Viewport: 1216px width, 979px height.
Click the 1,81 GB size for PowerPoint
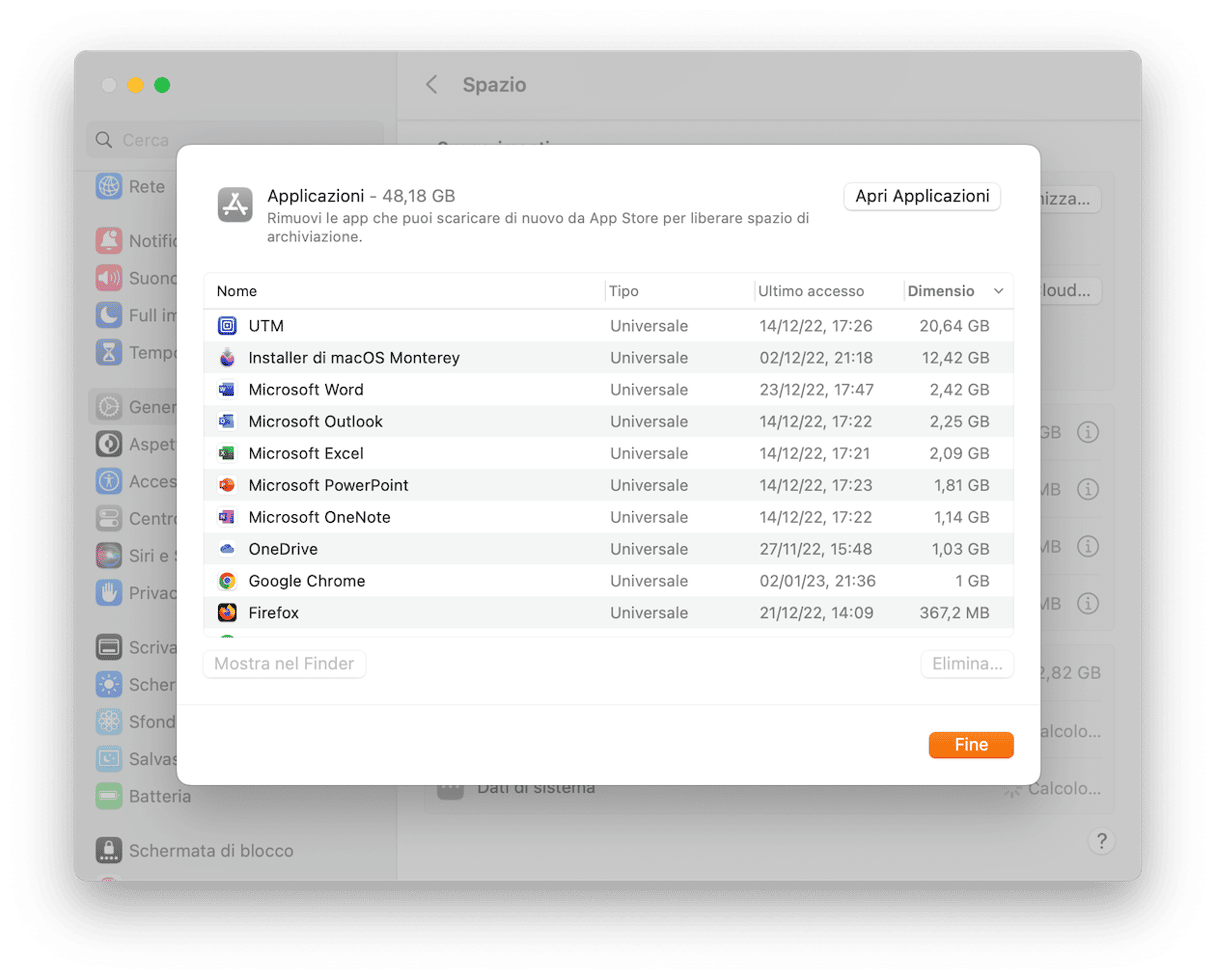tap(960, 486)
